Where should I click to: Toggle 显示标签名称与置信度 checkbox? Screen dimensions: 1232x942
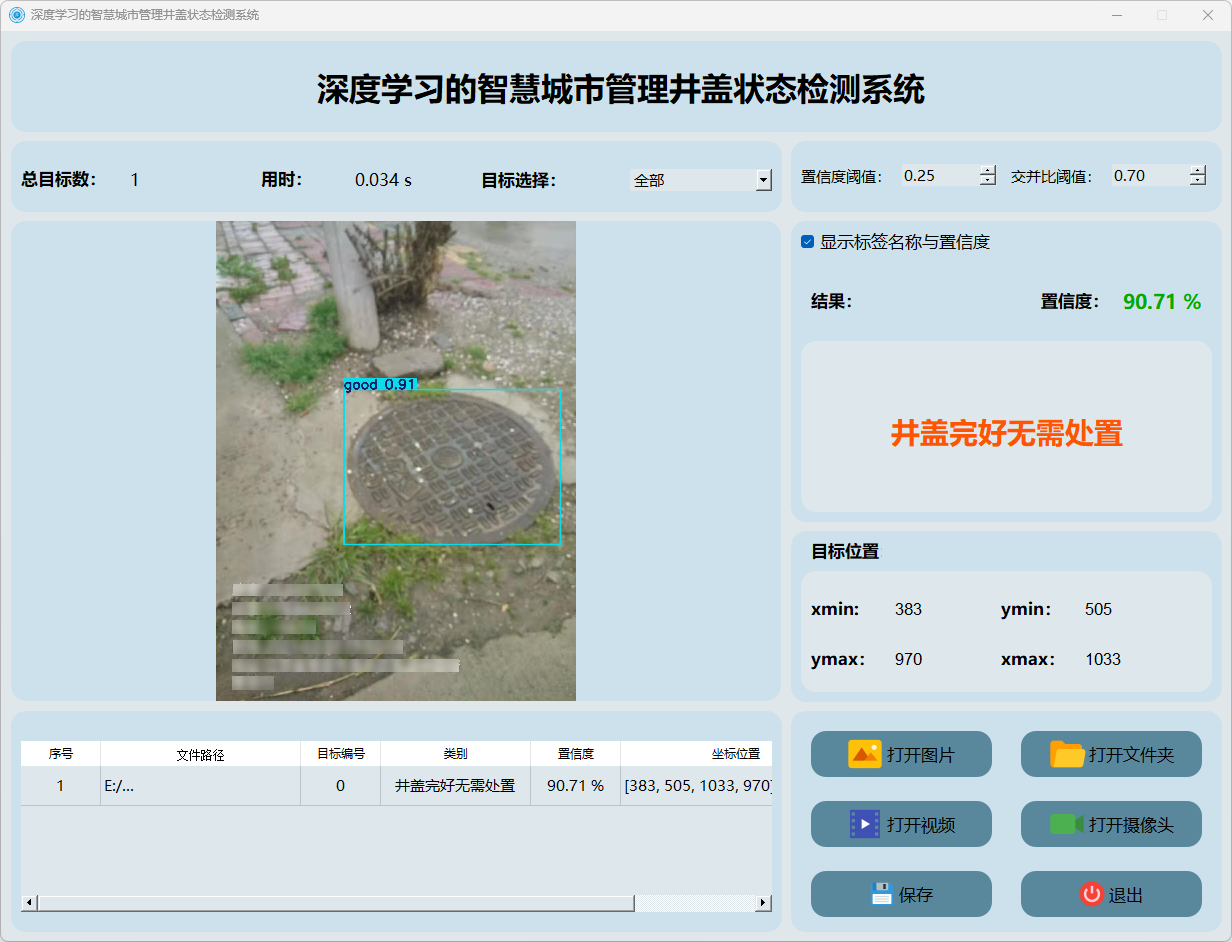pyautogui.click(x=808, y=242)
